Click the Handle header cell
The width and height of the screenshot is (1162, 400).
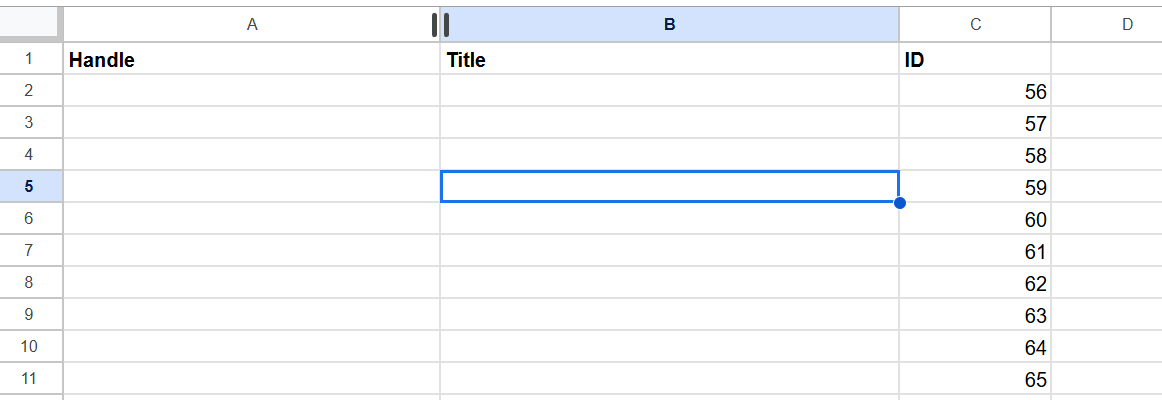pos(252,60)
